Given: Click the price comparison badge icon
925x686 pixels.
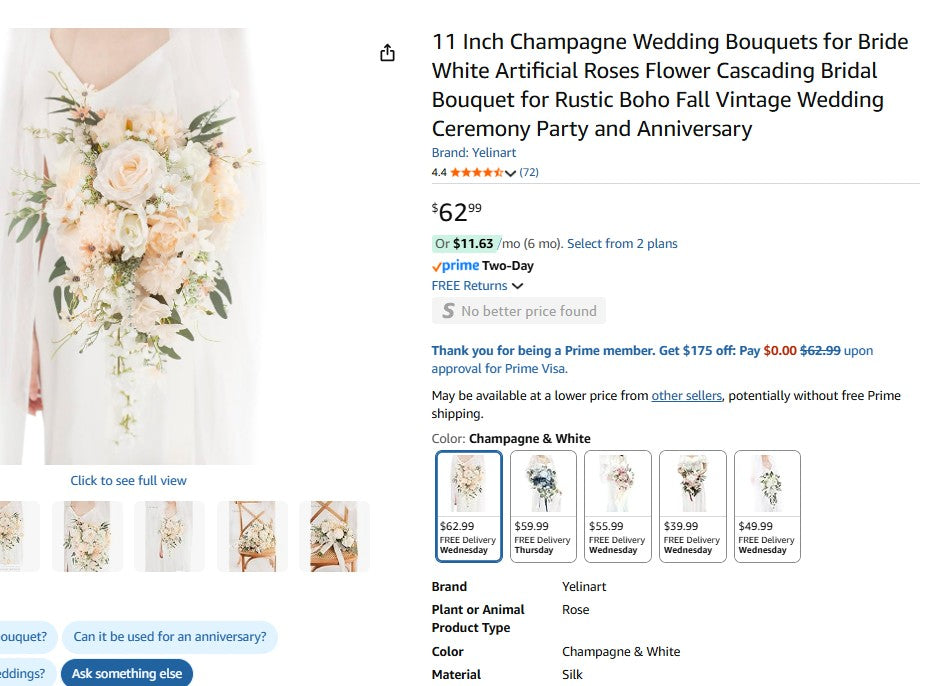Looking at the screenshot, I should [x=447, y=310].
